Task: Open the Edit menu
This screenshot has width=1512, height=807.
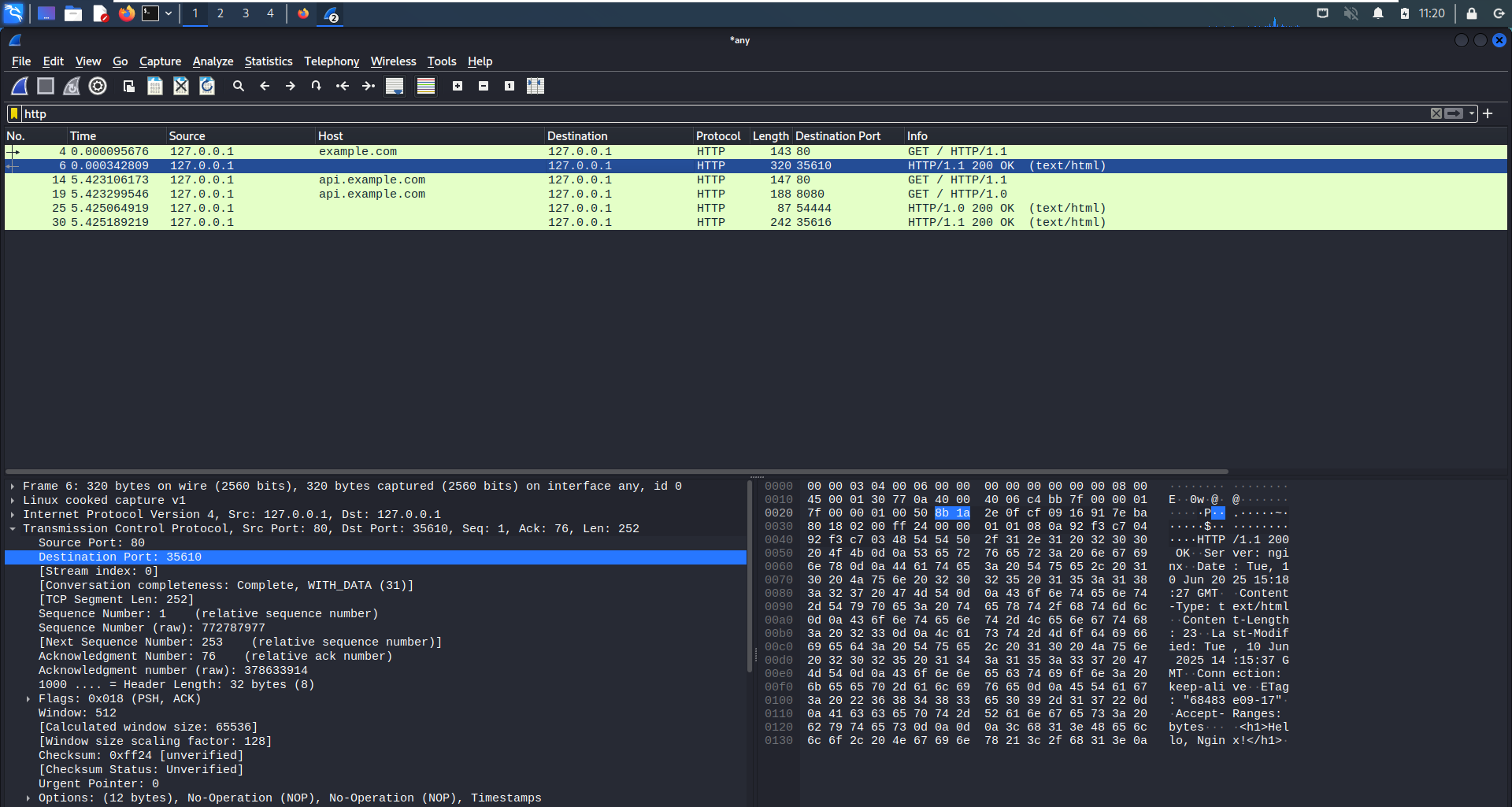Action: point(53,61)
